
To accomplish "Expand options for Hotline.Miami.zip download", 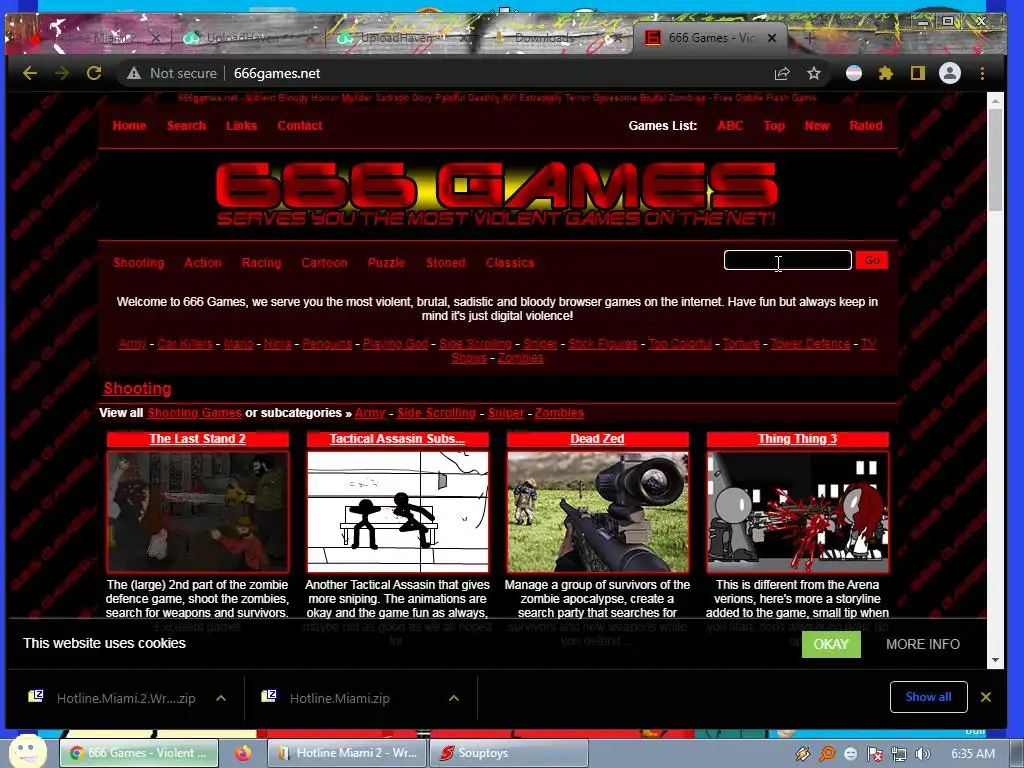I will [454, 698].
